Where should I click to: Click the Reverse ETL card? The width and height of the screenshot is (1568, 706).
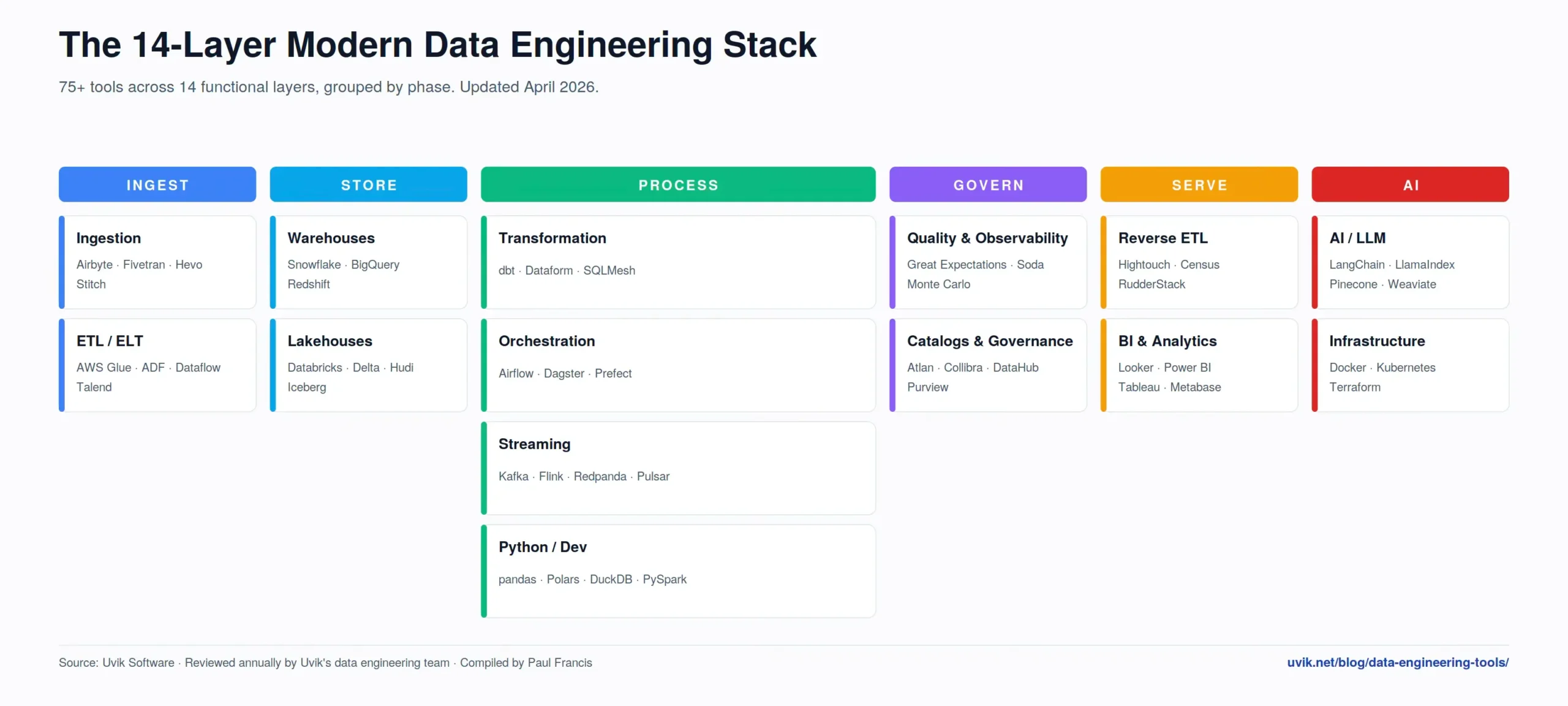[x=1199, y=262]
